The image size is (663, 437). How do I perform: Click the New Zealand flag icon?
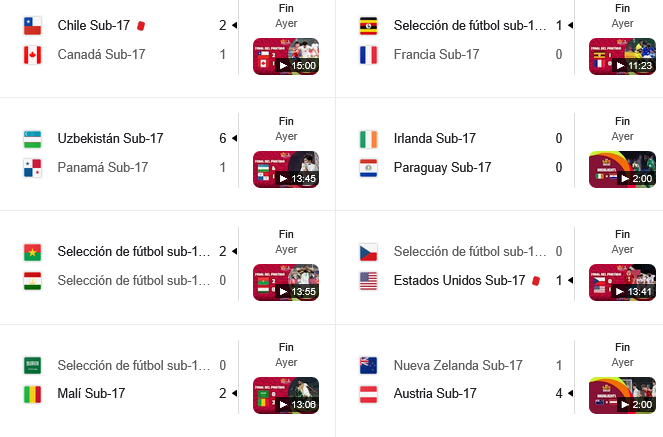click(x=368, y=365)
